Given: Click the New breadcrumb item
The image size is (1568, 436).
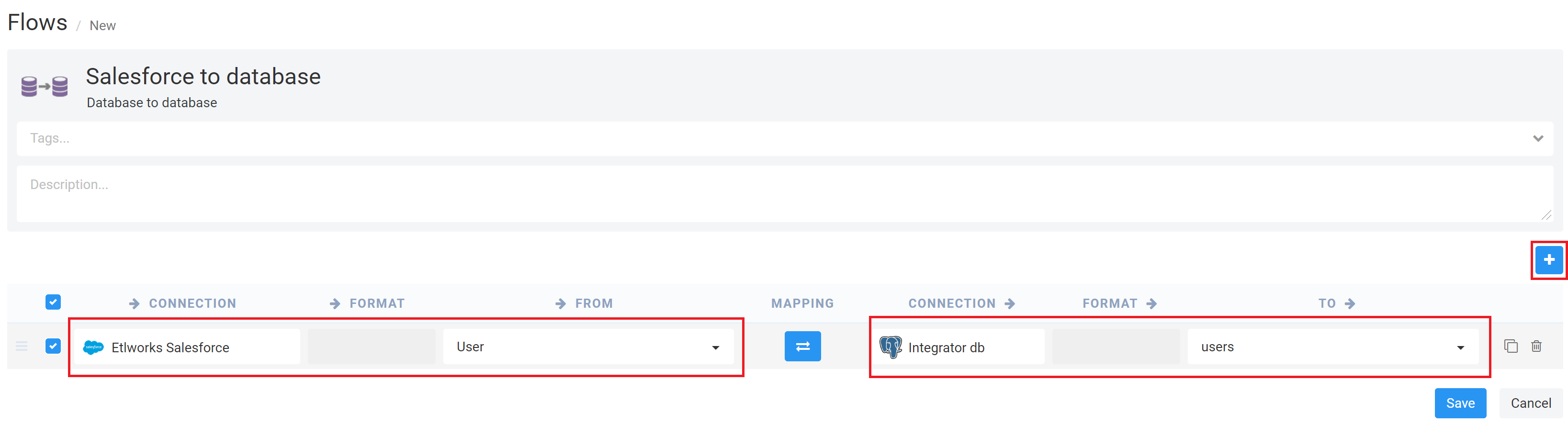Looking at the screenshot, I should pyautogui.click(x=102, y=25).
